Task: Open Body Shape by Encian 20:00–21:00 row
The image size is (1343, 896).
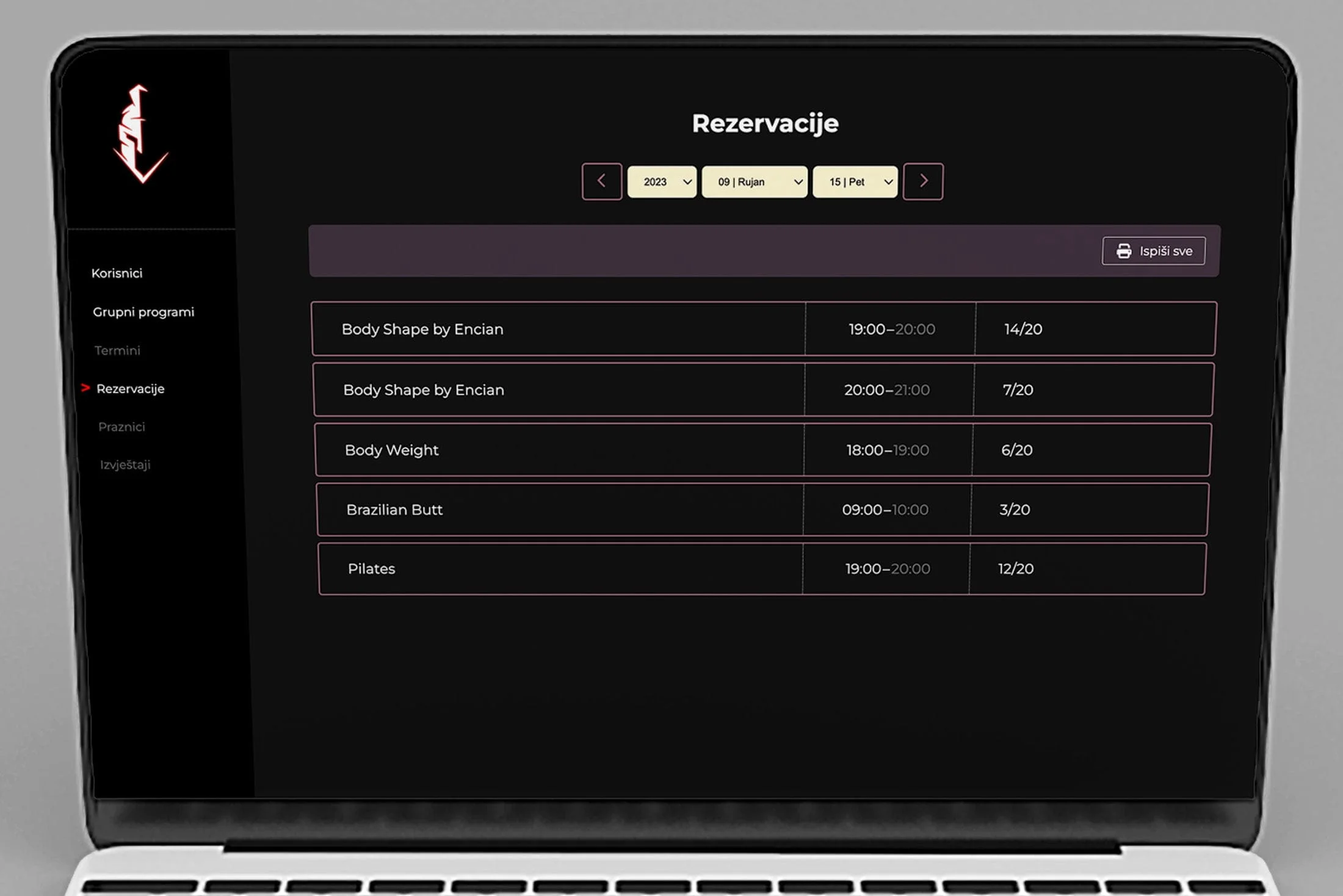Action: (x=424, y=390)
